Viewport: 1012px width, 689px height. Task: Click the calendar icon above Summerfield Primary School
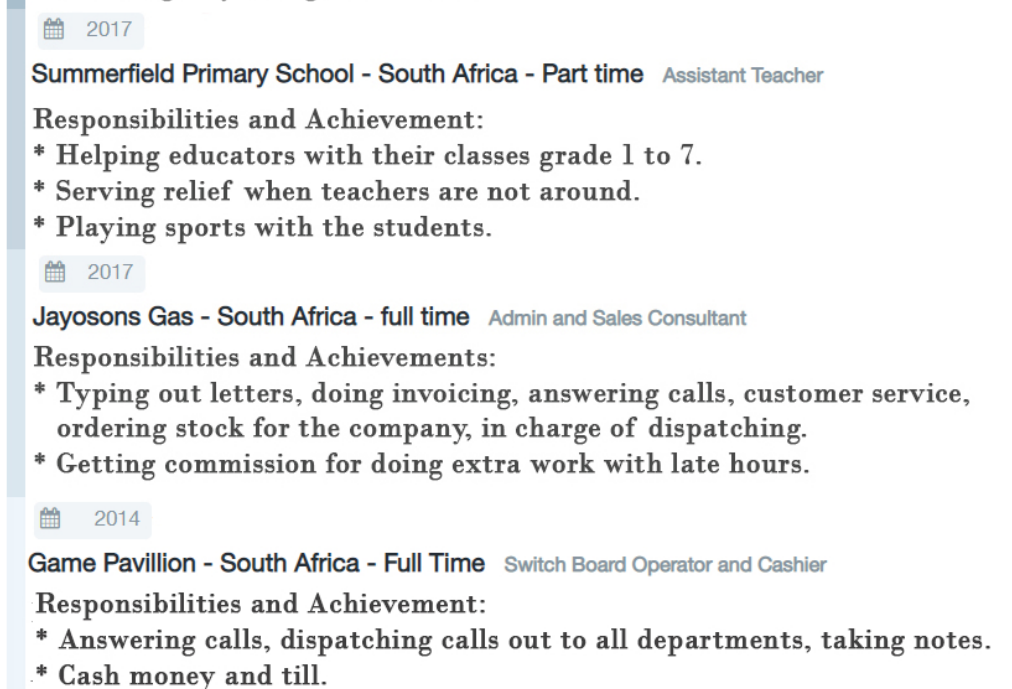pyautogui.click(x=54, y=30)
